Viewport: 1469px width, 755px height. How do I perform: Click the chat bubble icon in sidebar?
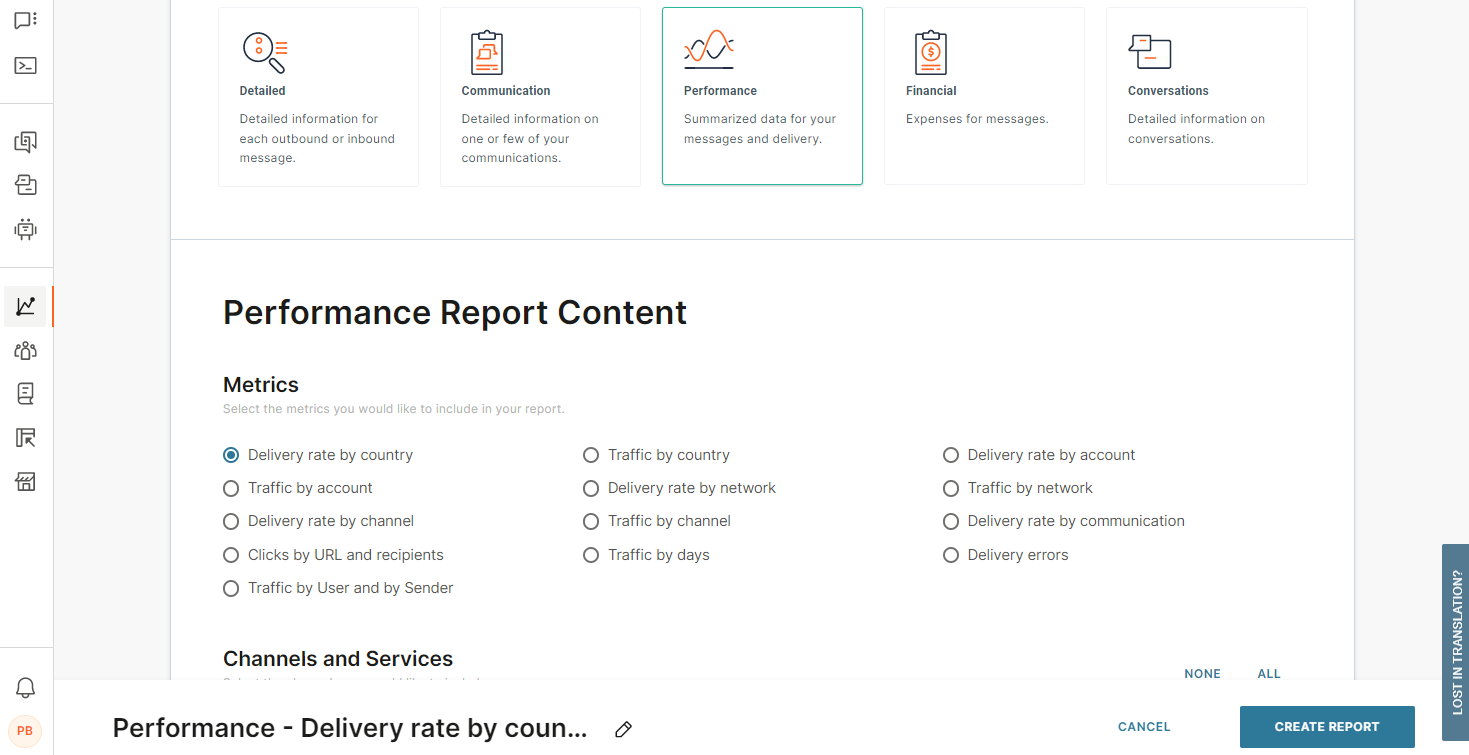26,20
